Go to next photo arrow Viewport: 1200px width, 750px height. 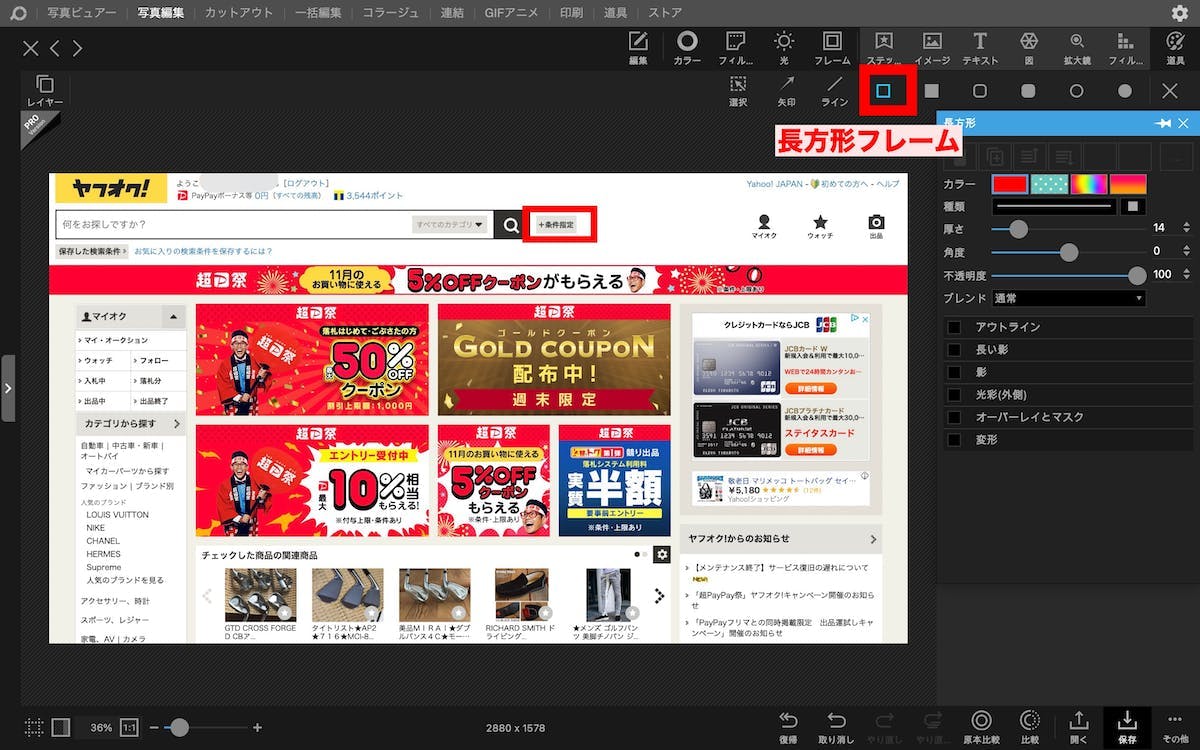pyautogui.click(x=77, y=48)
